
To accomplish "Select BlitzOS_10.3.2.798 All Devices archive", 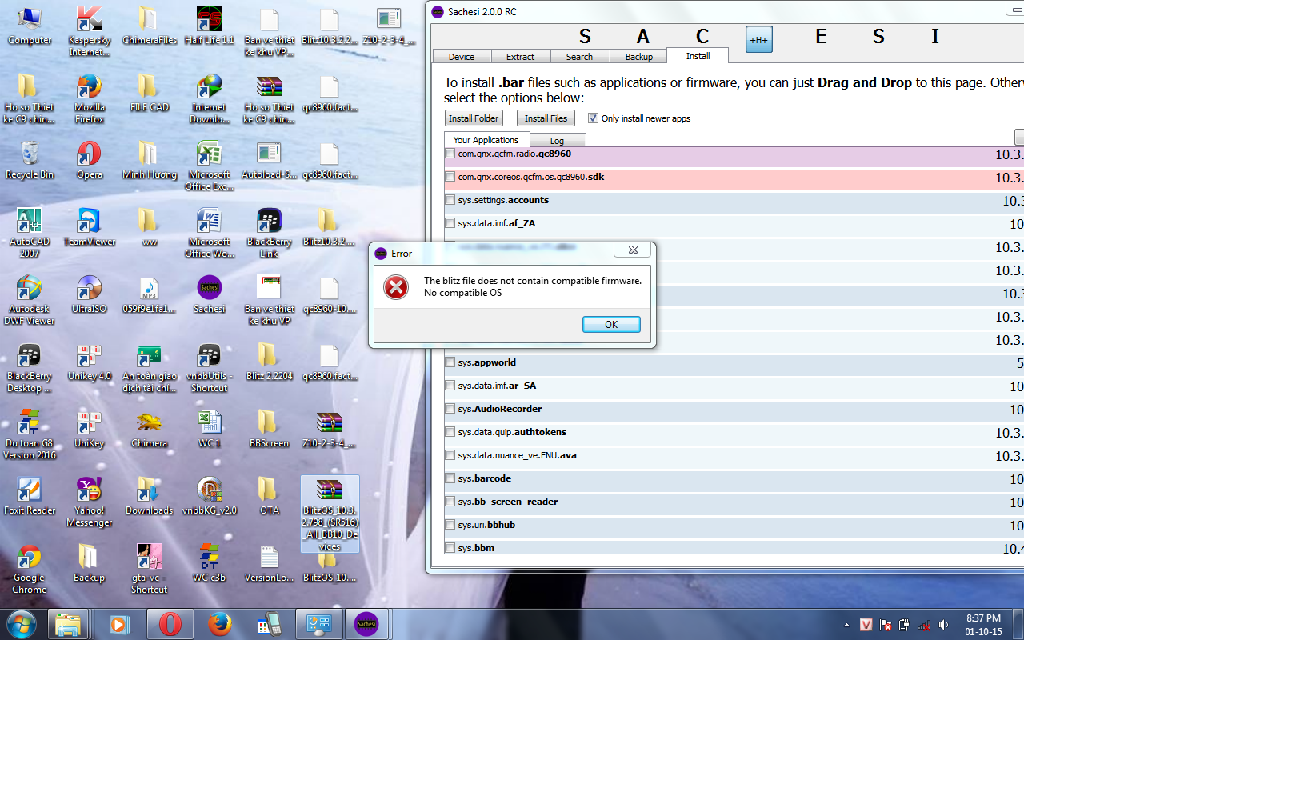I will [329, 515].
